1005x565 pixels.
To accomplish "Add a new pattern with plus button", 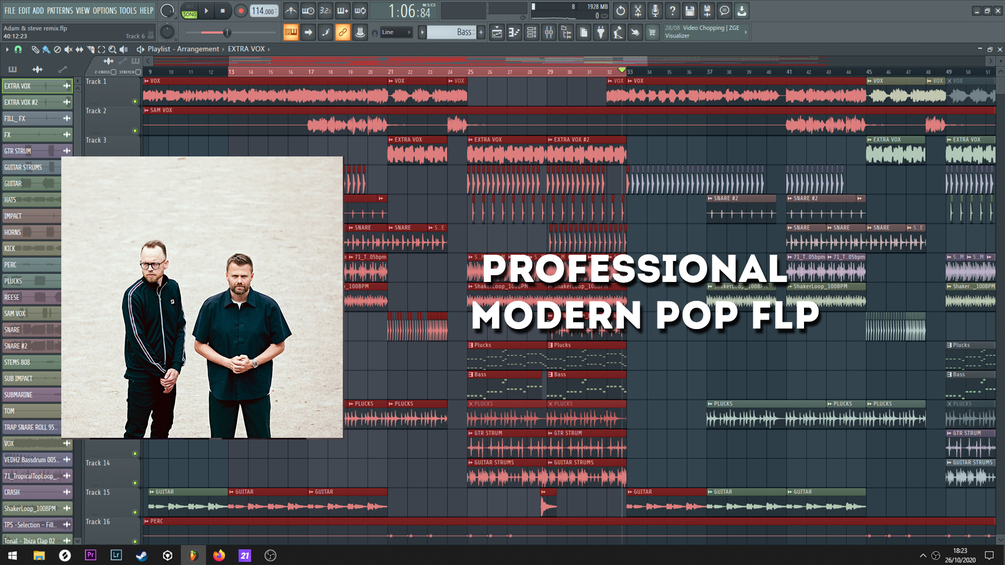I will click(x=481, y=32).
